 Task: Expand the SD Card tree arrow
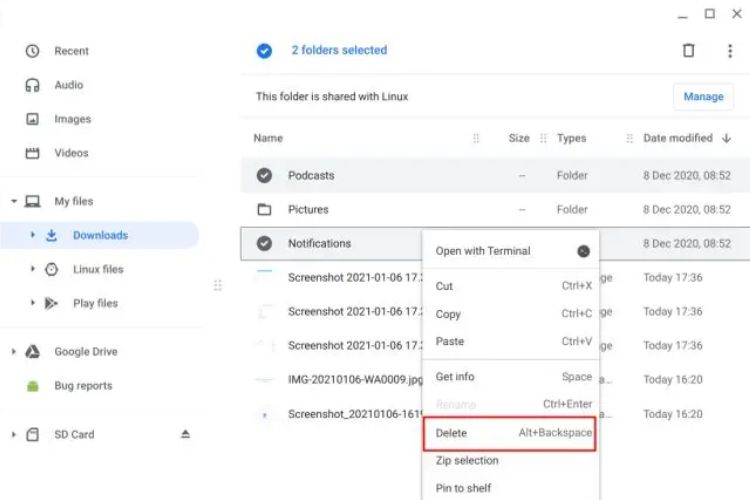tap(13, 434)
